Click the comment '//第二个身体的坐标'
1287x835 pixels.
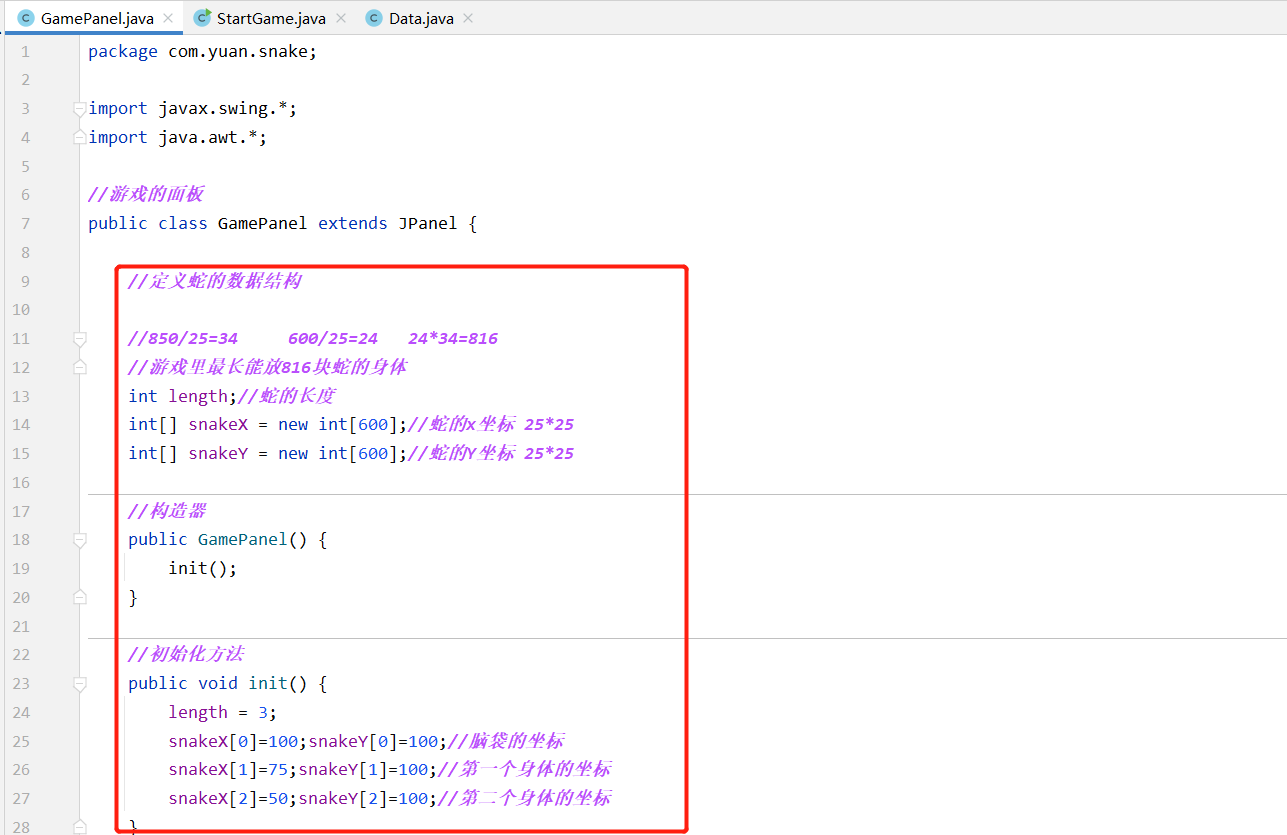click(x=525, y=798)
